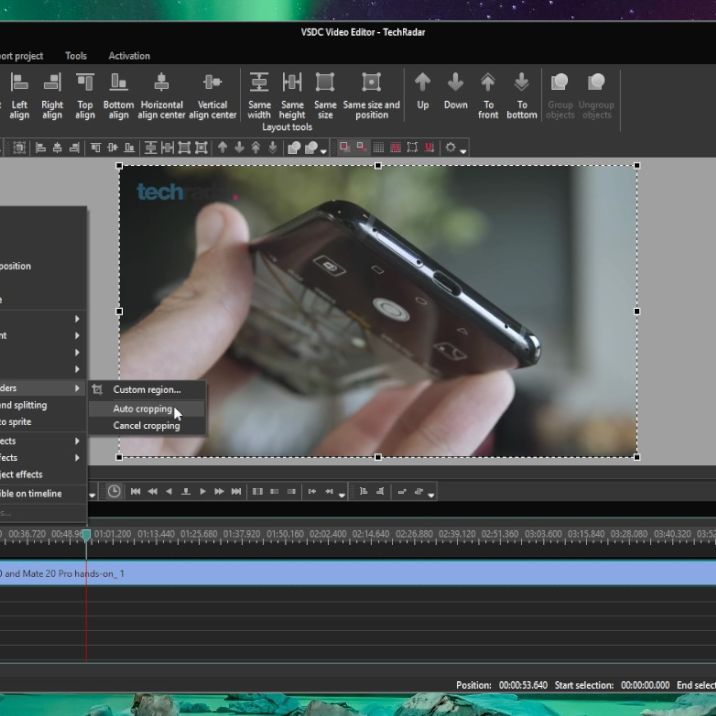
Task: Open the Activation menu
Action: (x=129, y=56)
